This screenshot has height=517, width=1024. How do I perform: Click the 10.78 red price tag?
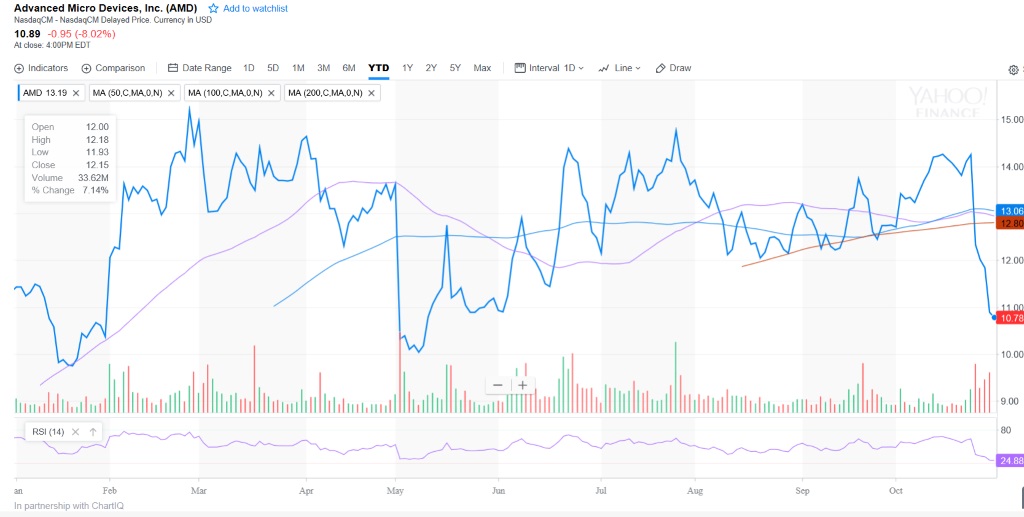point(1010,318)
